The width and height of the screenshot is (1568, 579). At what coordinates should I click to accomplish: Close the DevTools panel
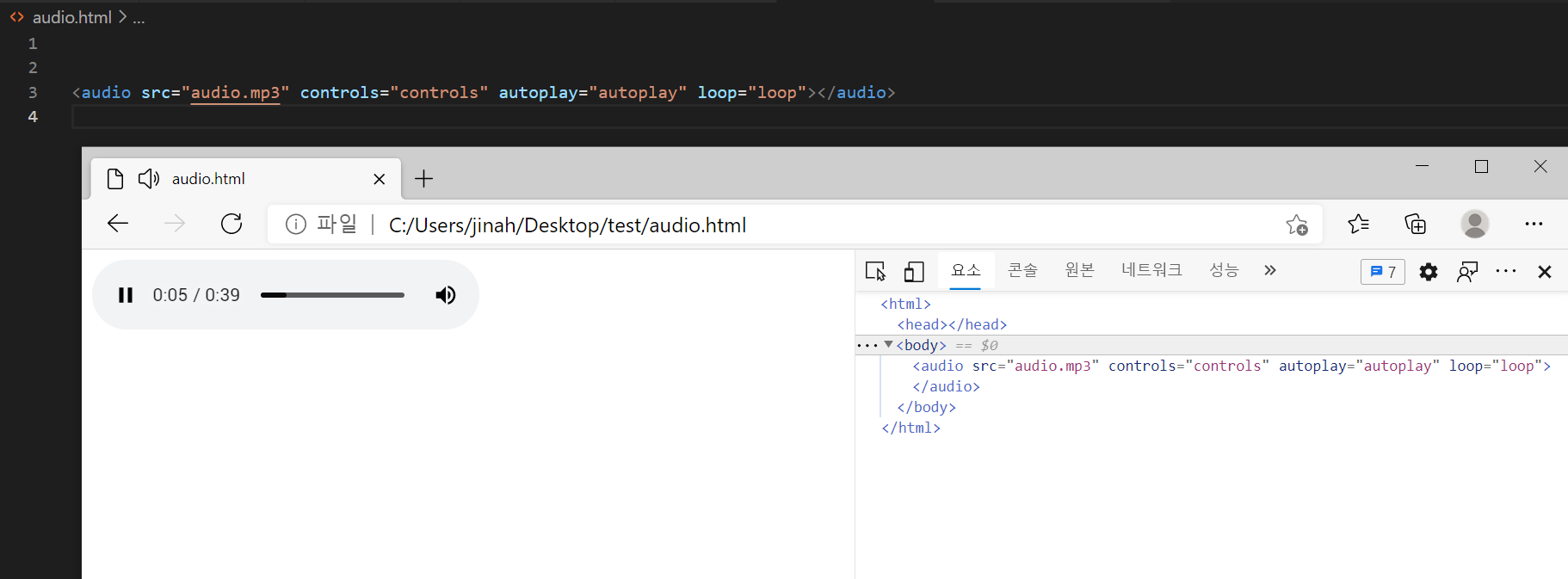coord(1545,272)
